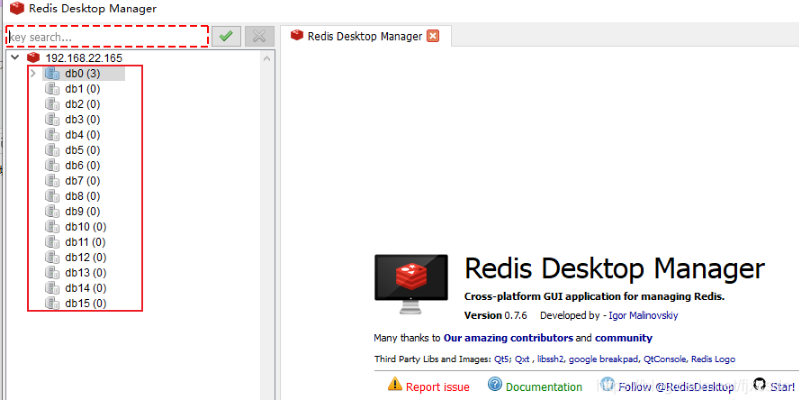The width and height of the screenshot is (799, 404).
Task: Click the database icon of db1 (0)
Action: coord(52,89)
